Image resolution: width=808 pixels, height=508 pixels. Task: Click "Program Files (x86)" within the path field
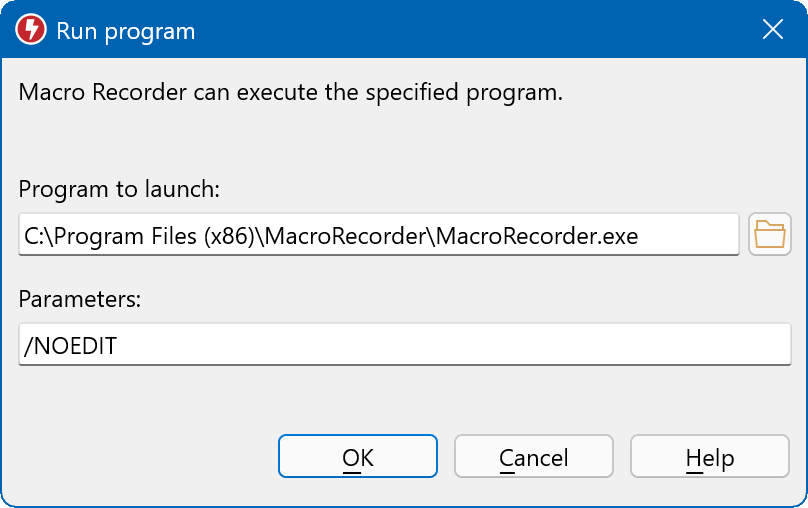point(138,236)
